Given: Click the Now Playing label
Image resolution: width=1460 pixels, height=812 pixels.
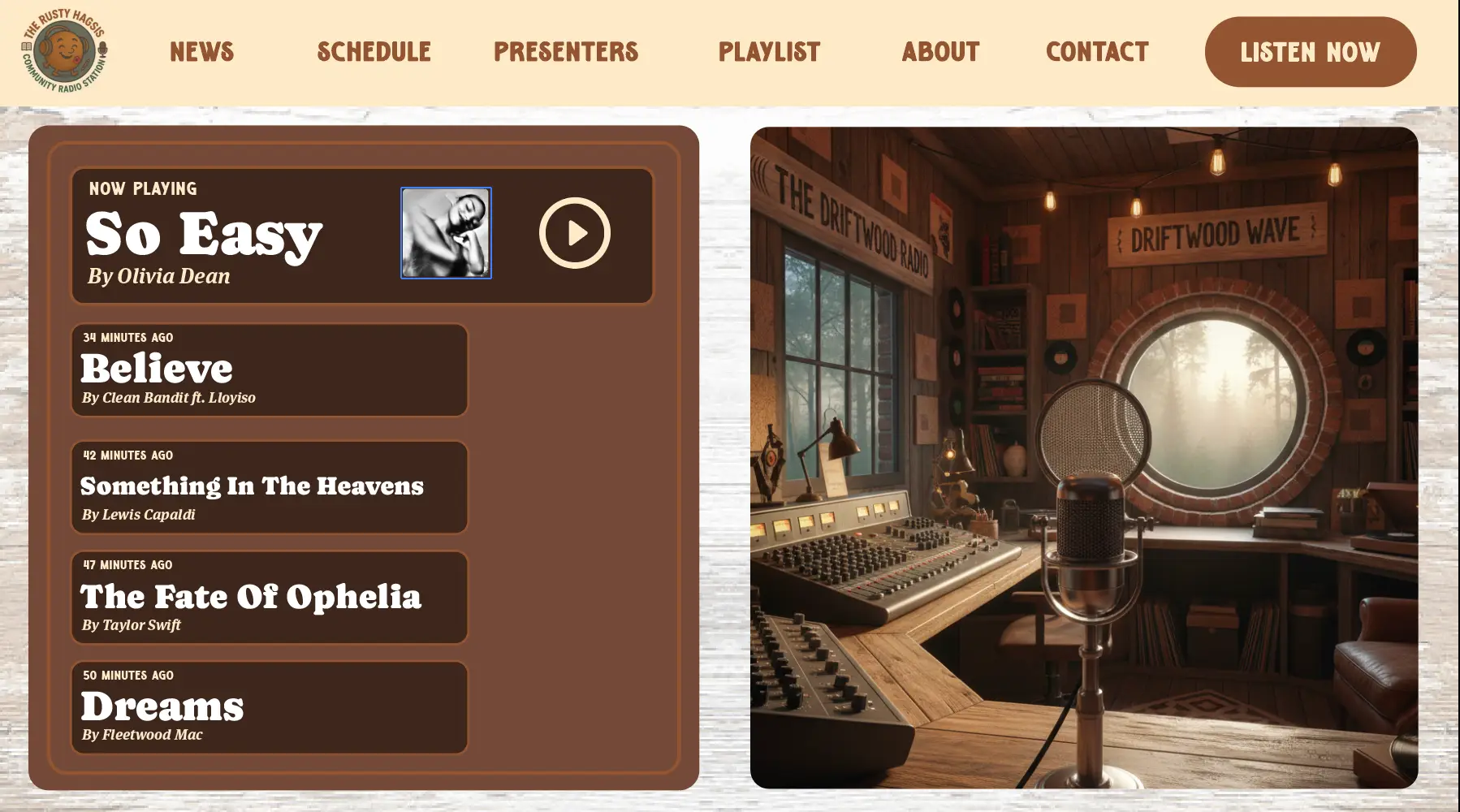Looking at the screenshot, I should click(143, 188).
